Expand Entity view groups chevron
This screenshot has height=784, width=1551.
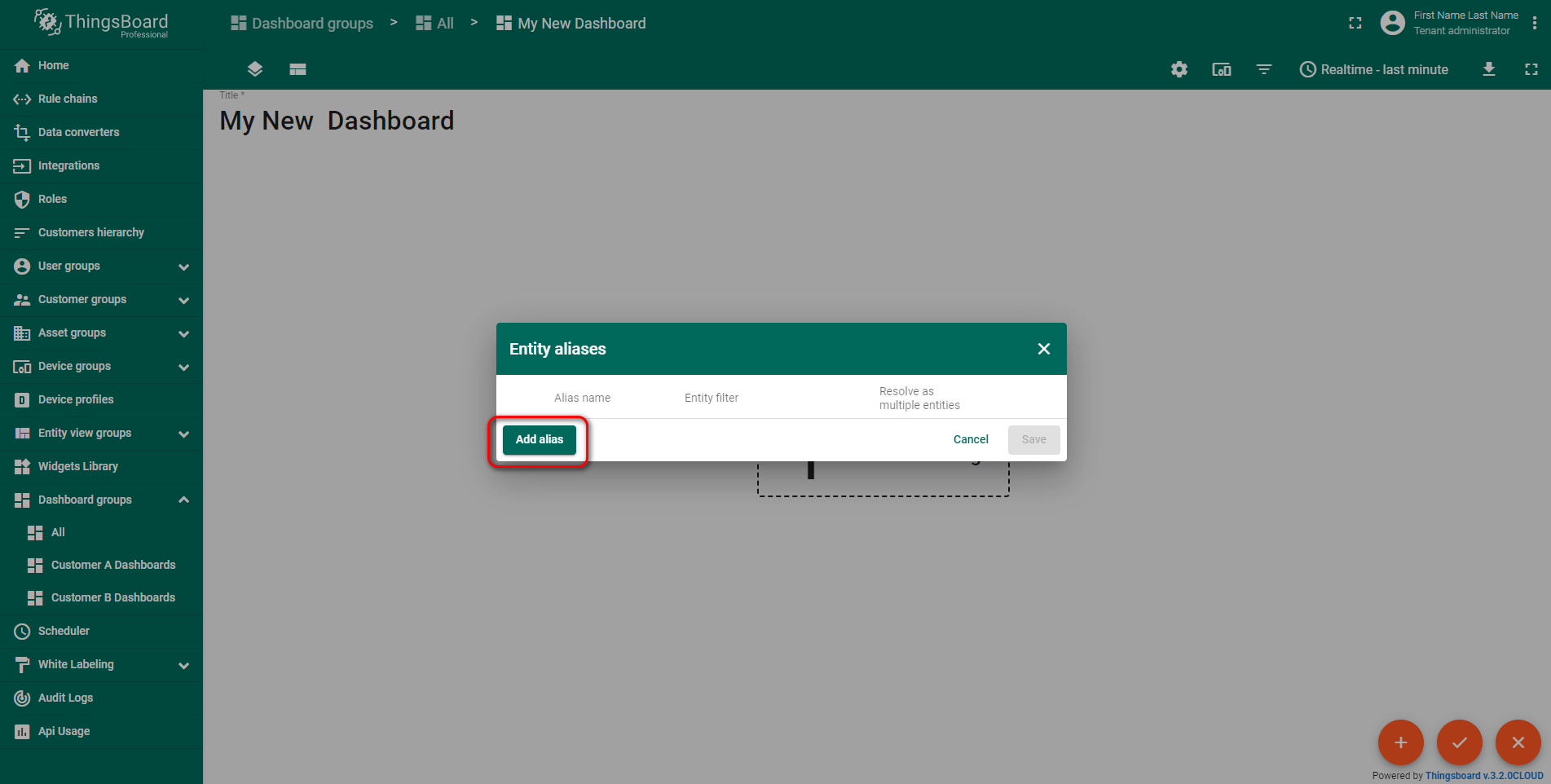pos(184,434)
